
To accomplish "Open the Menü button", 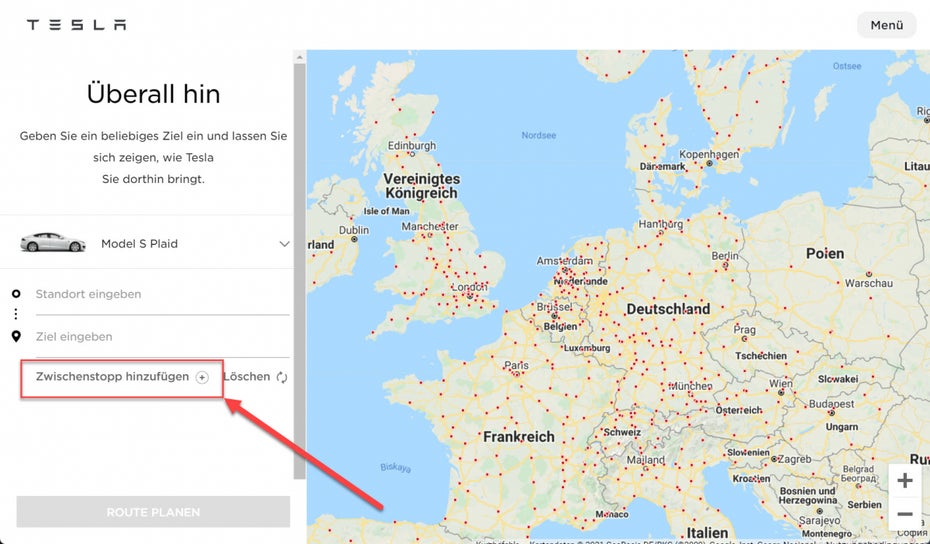I will pos(887,25).
